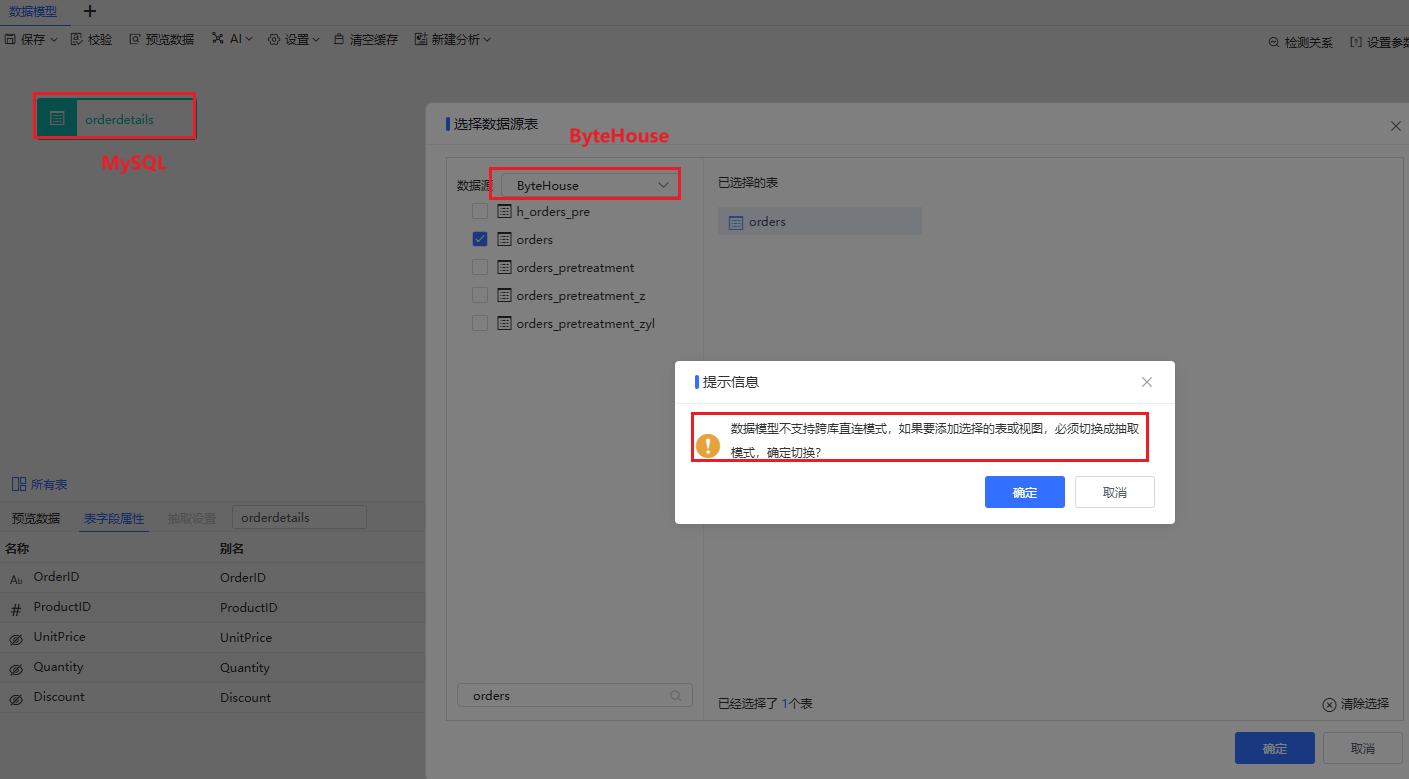Click 确定 in the 选择数据源表 dialog

pyautogui.click(x=1274, y=748)
